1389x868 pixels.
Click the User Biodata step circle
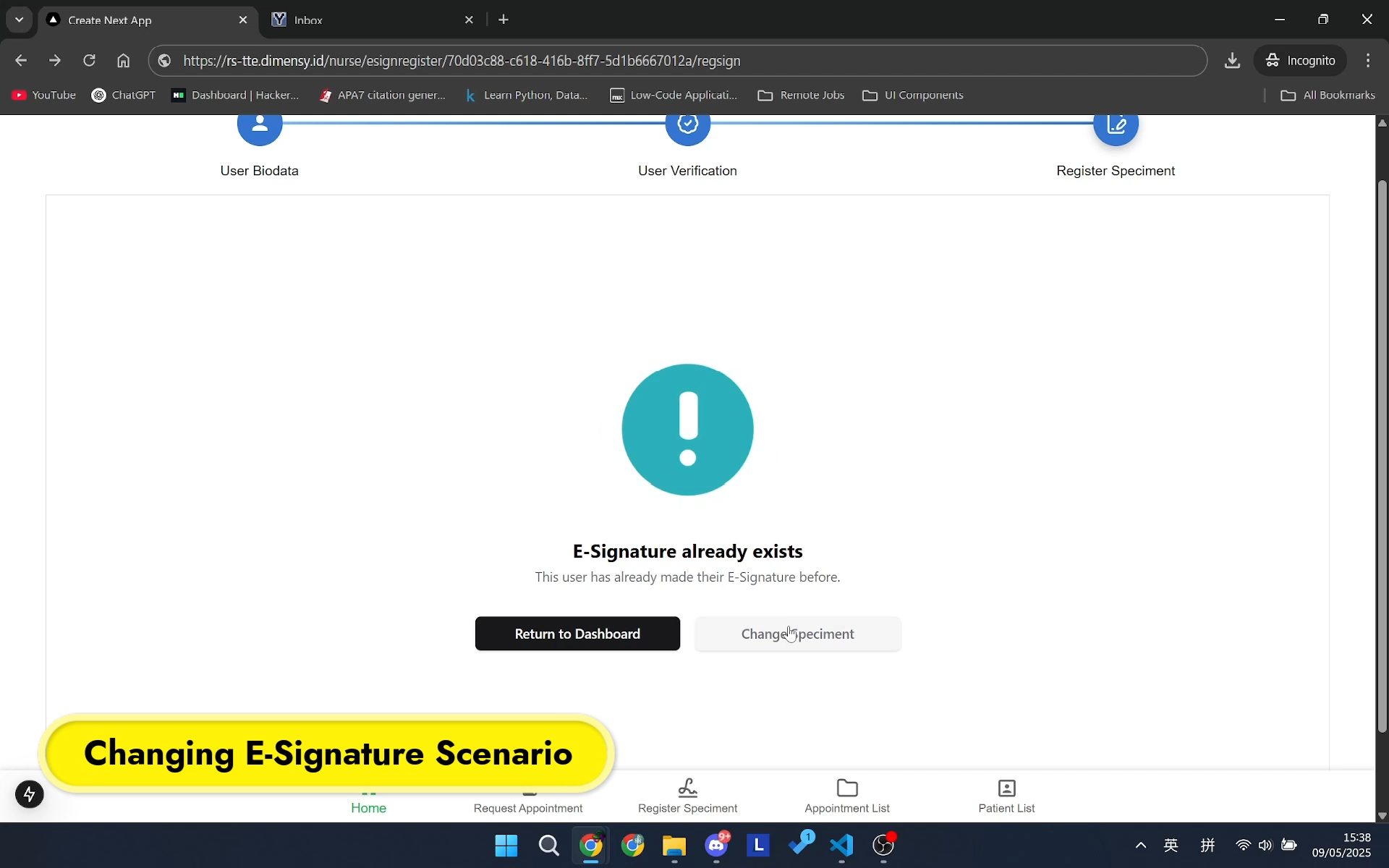click(x=259, y=127)
